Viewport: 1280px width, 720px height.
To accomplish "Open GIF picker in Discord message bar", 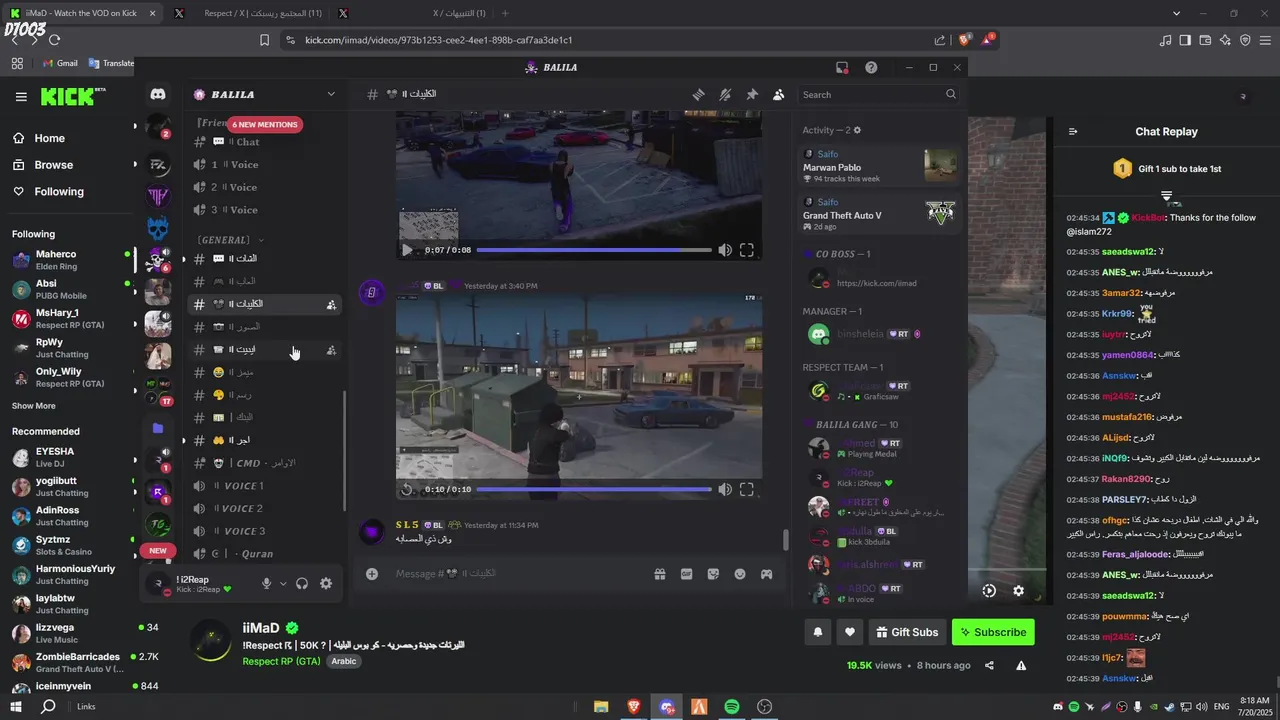I will (687, 574).
